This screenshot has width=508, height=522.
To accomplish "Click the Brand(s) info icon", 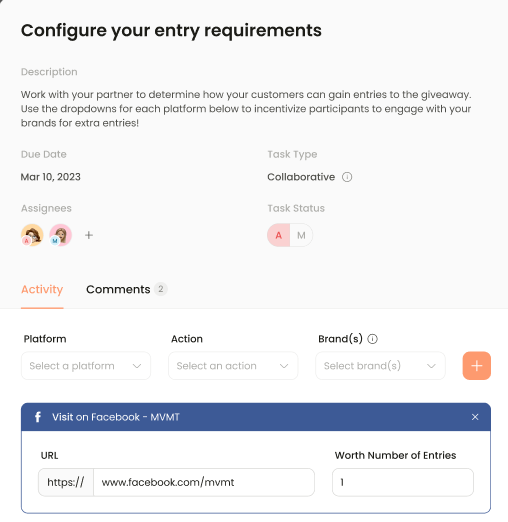I will (372, 339).
